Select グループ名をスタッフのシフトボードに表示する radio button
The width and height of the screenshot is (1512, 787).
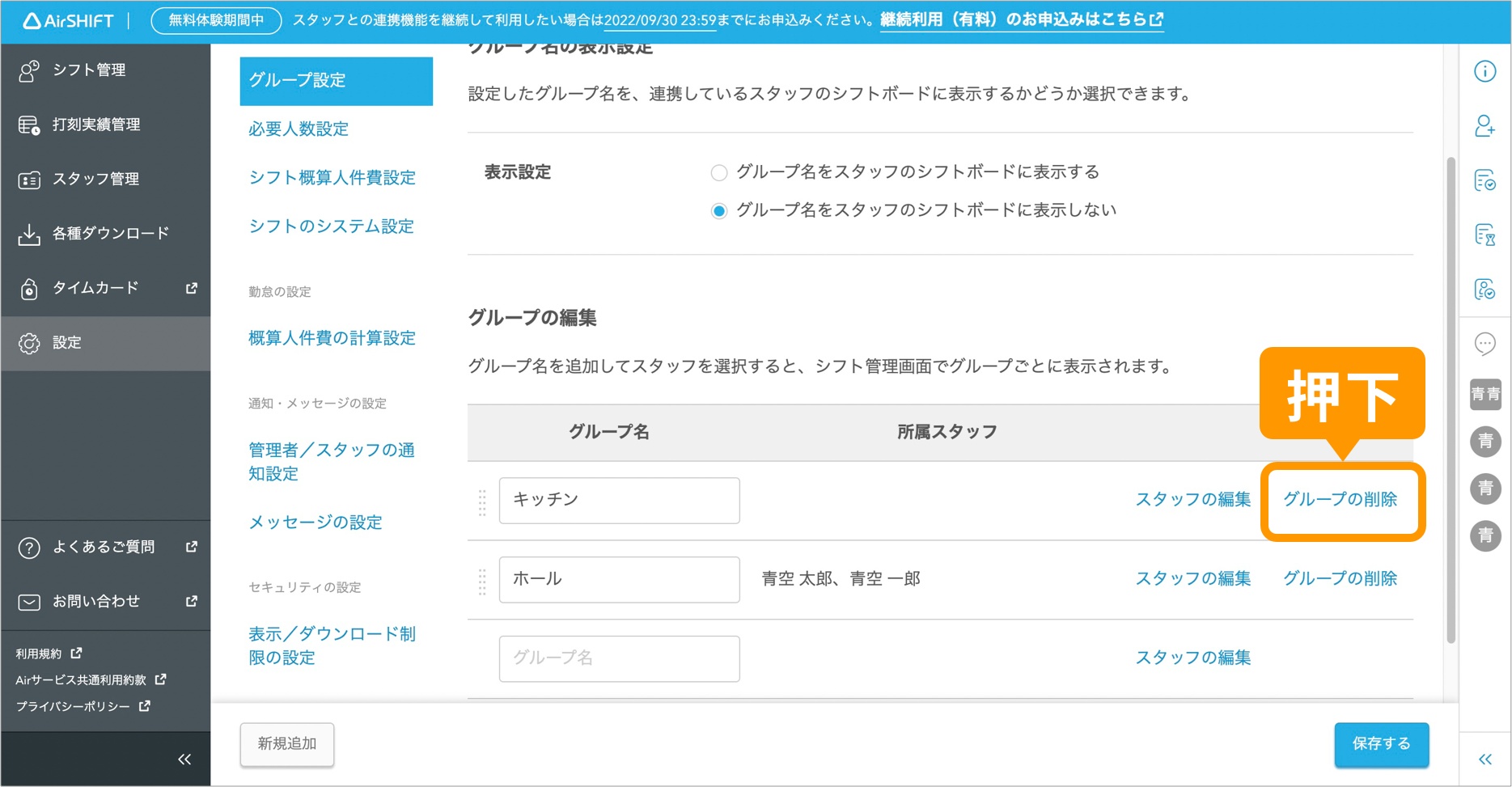pyautogui.click(x=718, y=172)
